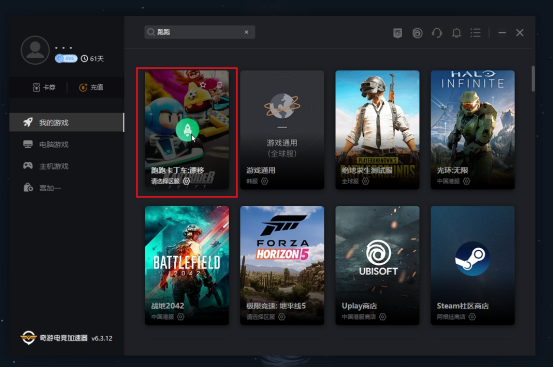Click the shield badge icon in top bar
Viewport: 554px width, 368px height.
398,33
